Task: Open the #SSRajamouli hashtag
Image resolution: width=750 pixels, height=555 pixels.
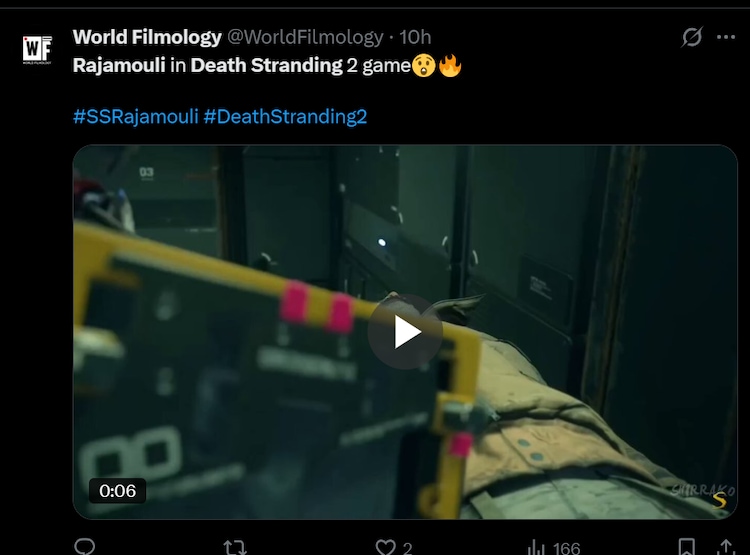Action: click(x=135, y=117)
